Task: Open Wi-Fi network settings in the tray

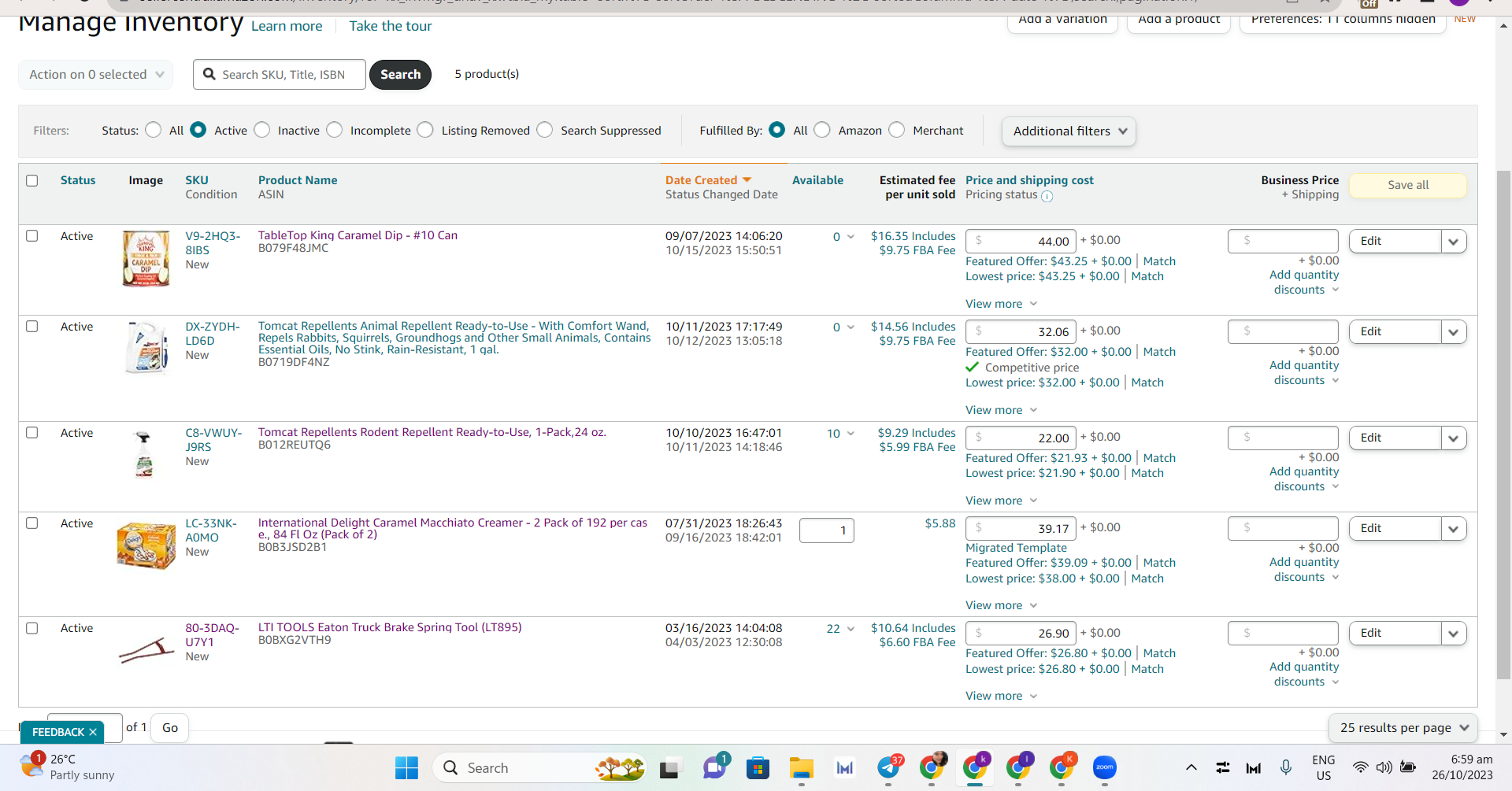Action: point(1360,767)
